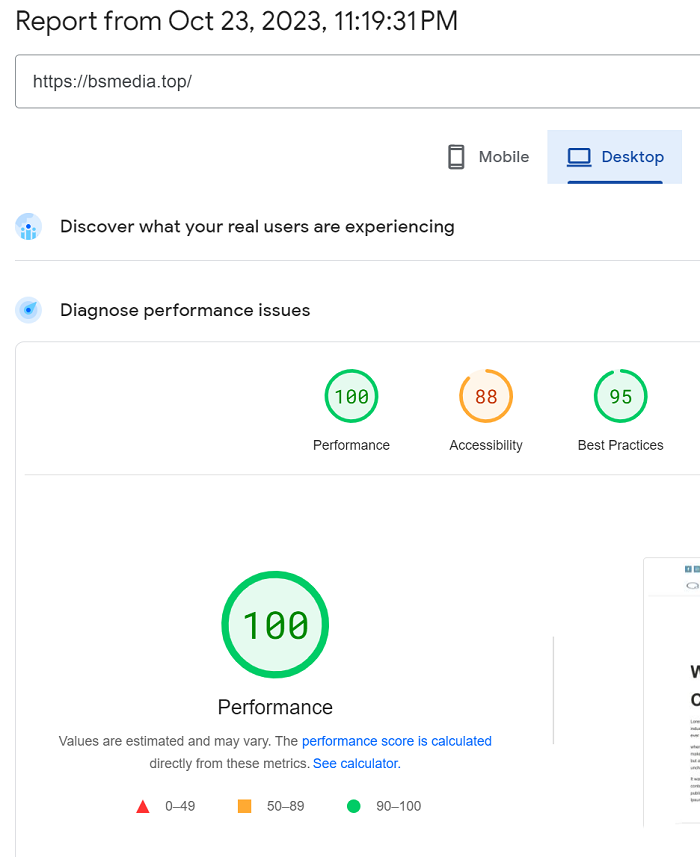Click 'Diagnose performance issues' heading
The width and height of the screenshot is (700, 857).
pos(185,310)
